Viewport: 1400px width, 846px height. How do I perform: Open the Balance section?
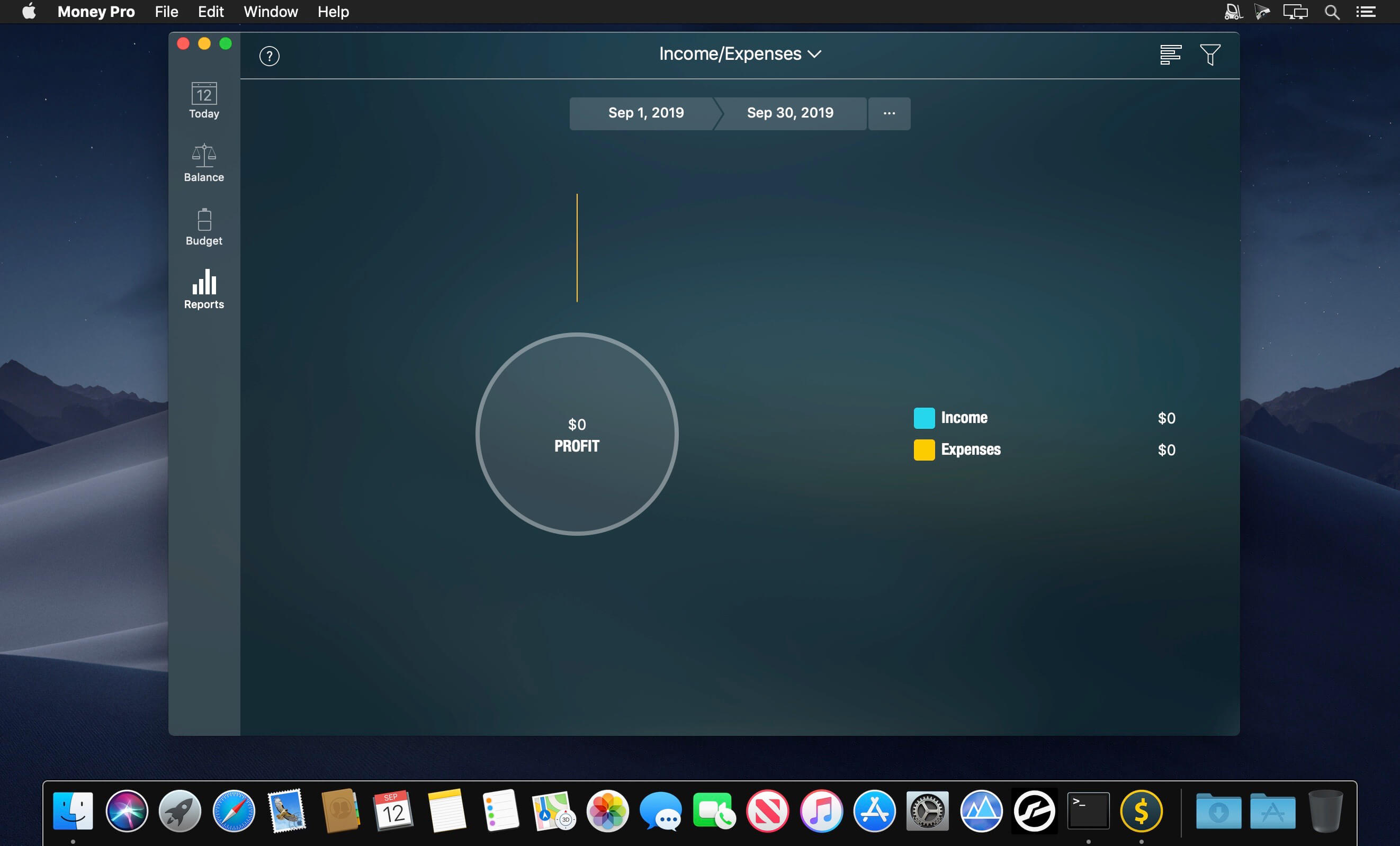pyautogui.click(x=204, y=163)
